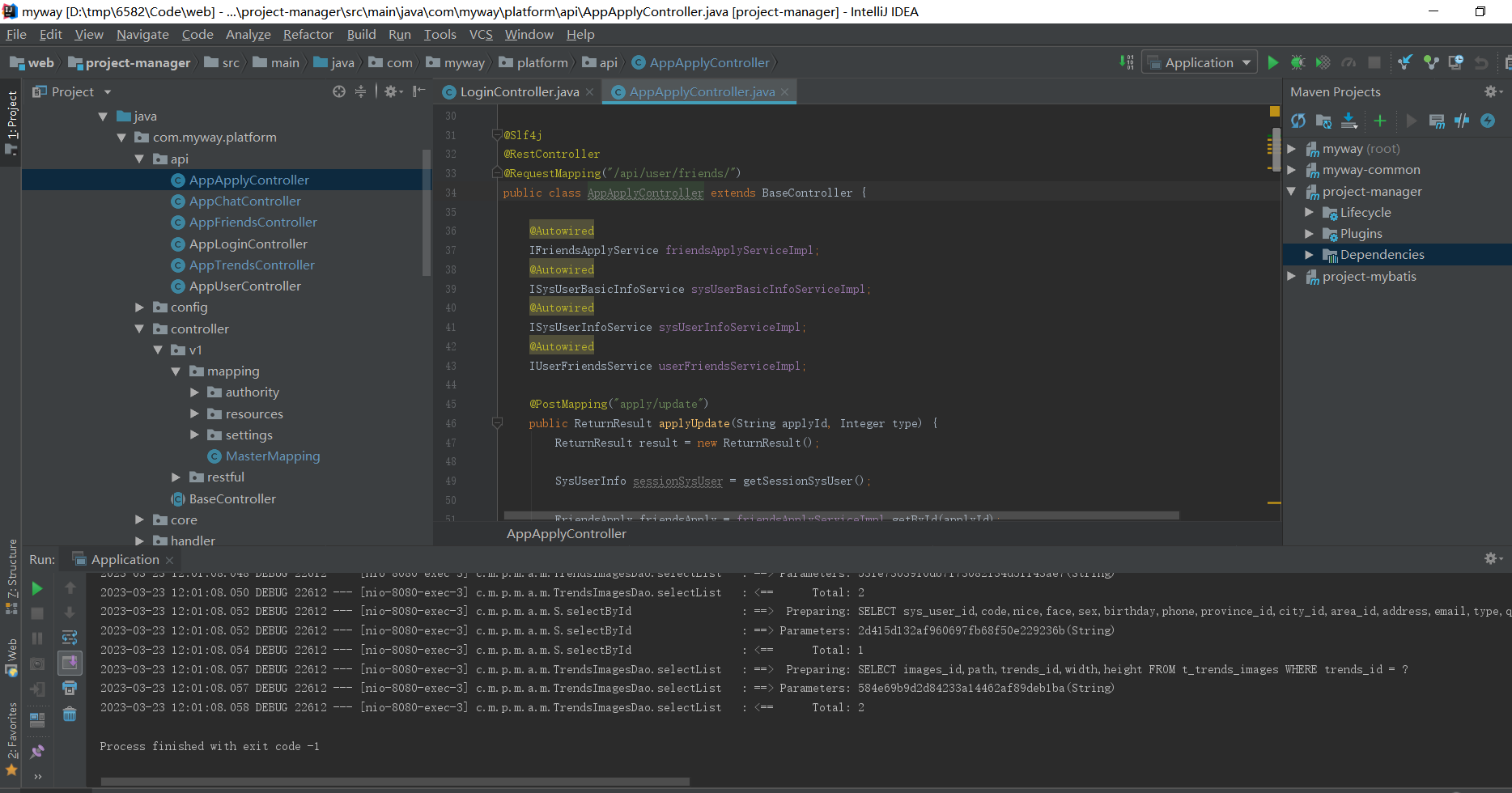Toggle scroll to end in the Run console
1512x793 pixels.
(x=70, y=663)
